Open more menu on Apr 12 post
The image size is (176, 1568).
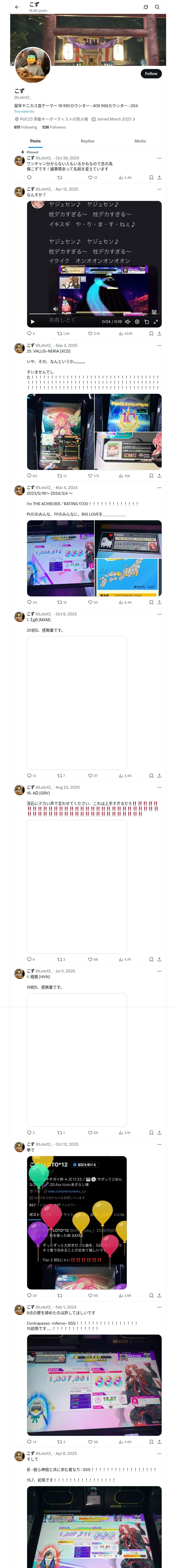pos(160,189)
